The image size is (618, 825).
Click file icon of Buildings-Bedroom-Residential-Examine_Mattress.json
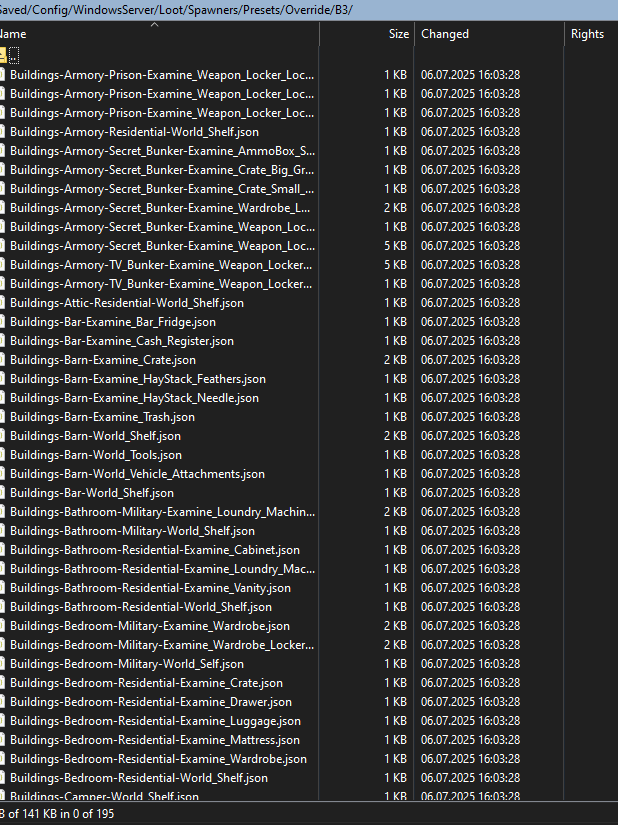[3, 740]
